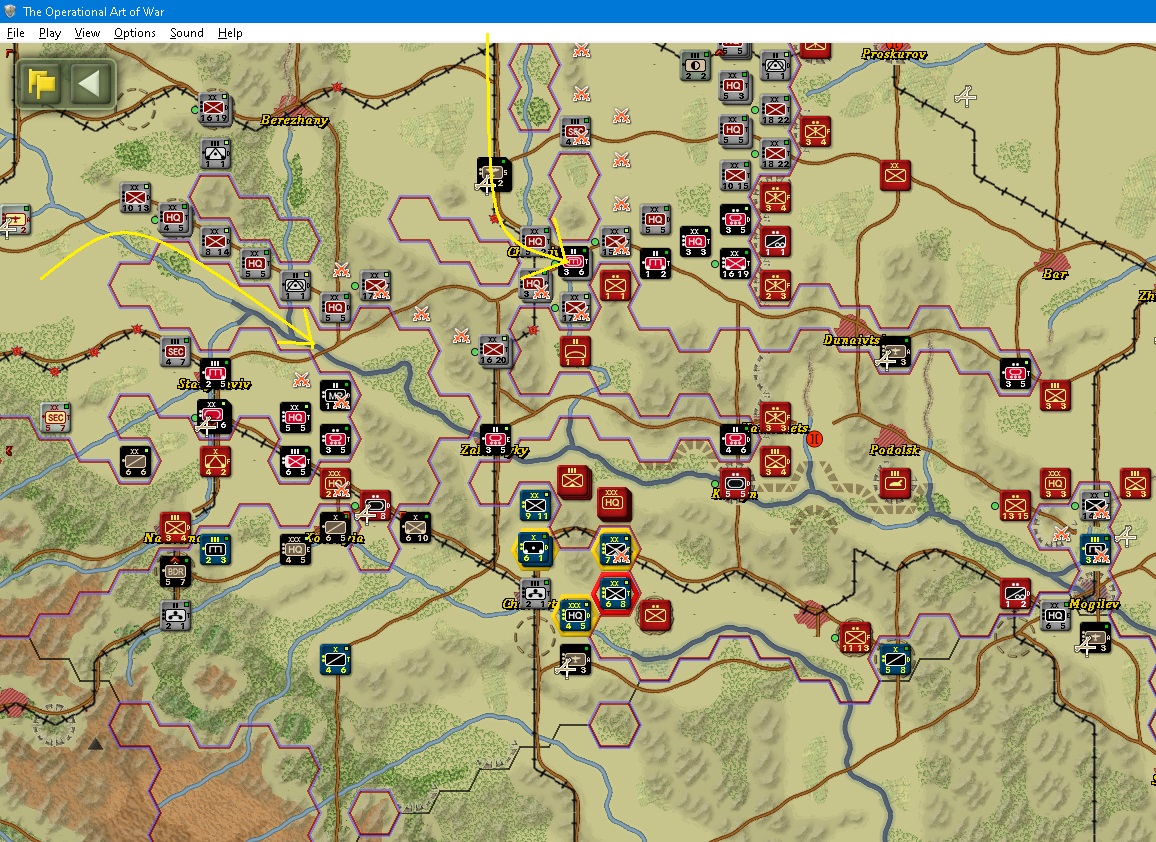Select red unit 1-2 near Mogilev
Viewport: 1156px width, 842px height.
(x=1015, y=594)
